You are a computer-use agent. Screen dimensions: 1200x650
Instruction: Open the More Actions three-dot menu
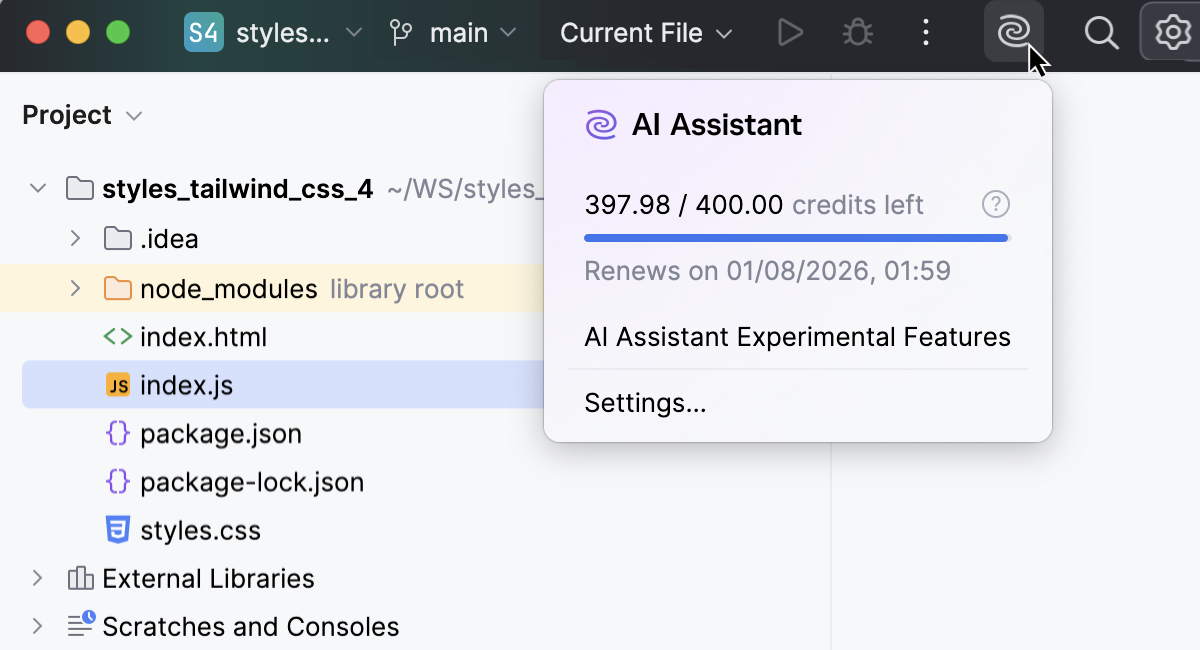926,33
